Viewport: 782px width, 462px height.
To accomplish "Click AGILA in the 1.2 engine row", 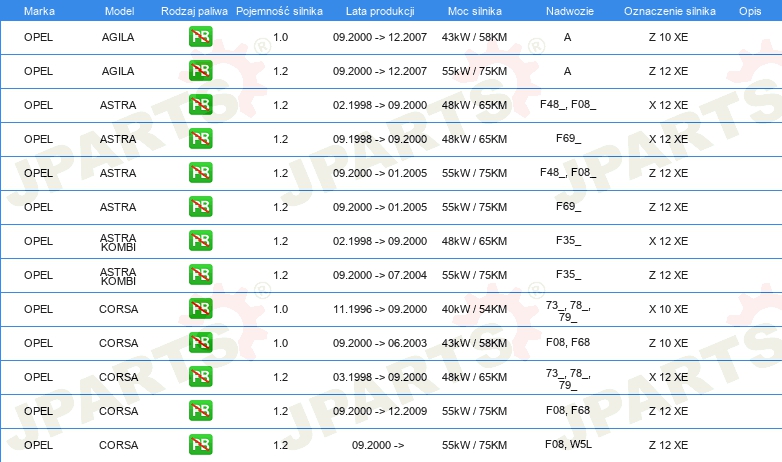I will click(118, 71).
